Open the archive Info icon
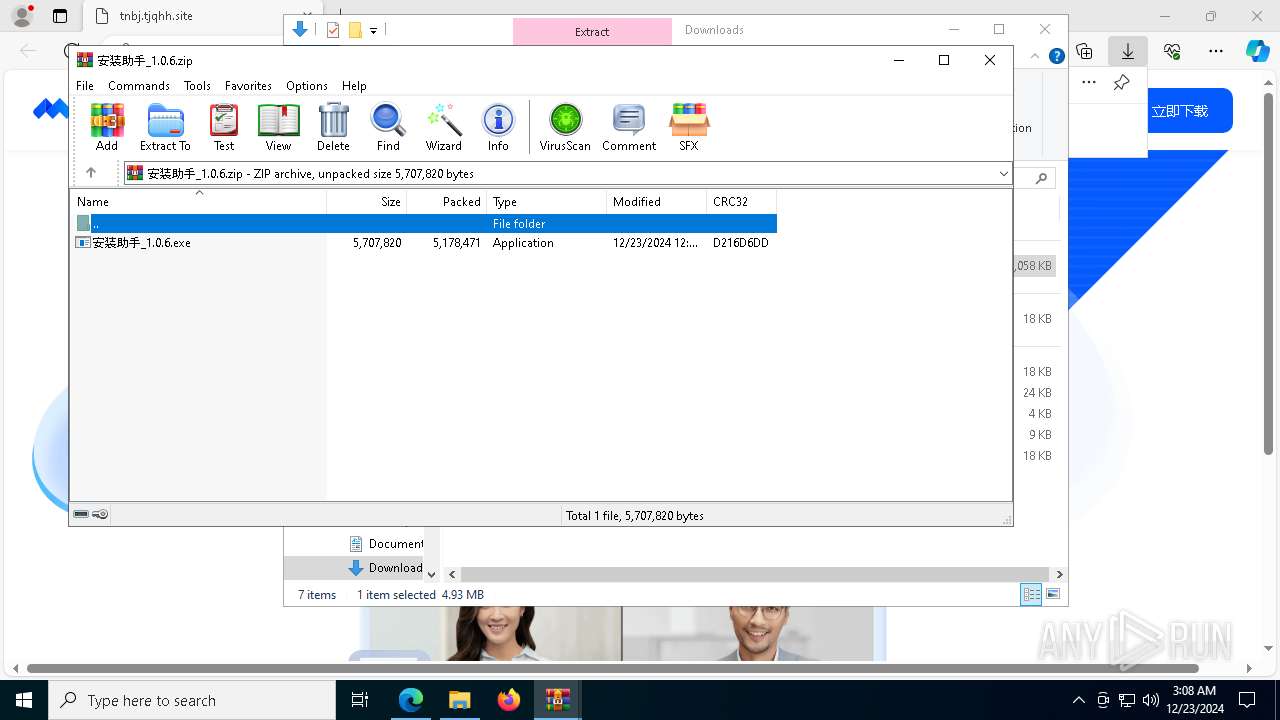The image size is (1280, 720). coord(498,127)
